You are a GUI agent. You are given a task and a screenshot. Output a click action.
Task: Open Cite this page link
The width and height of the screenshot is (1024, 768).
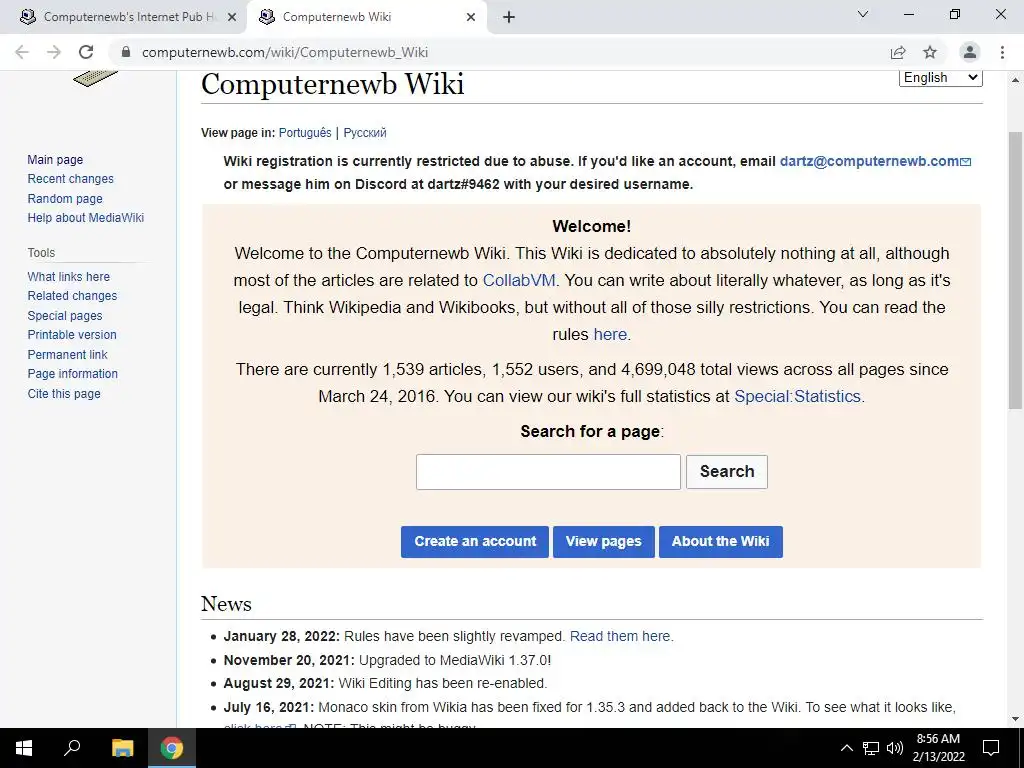64,394
